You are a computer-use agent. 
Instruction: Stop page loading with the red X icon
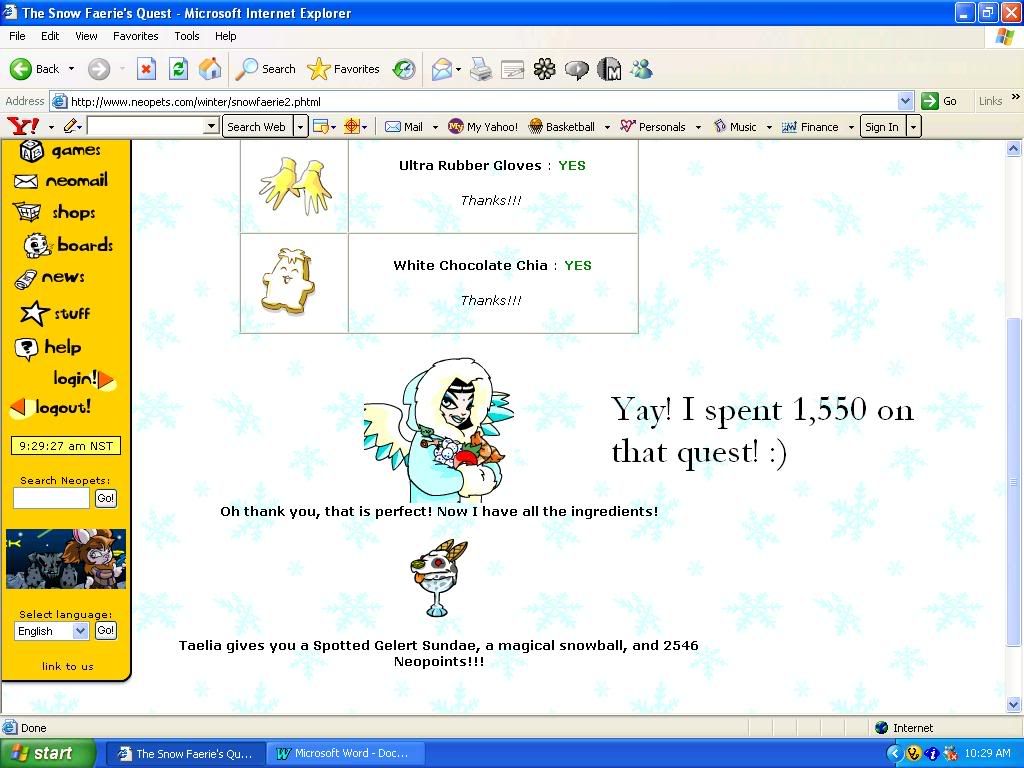click(146, 69)
